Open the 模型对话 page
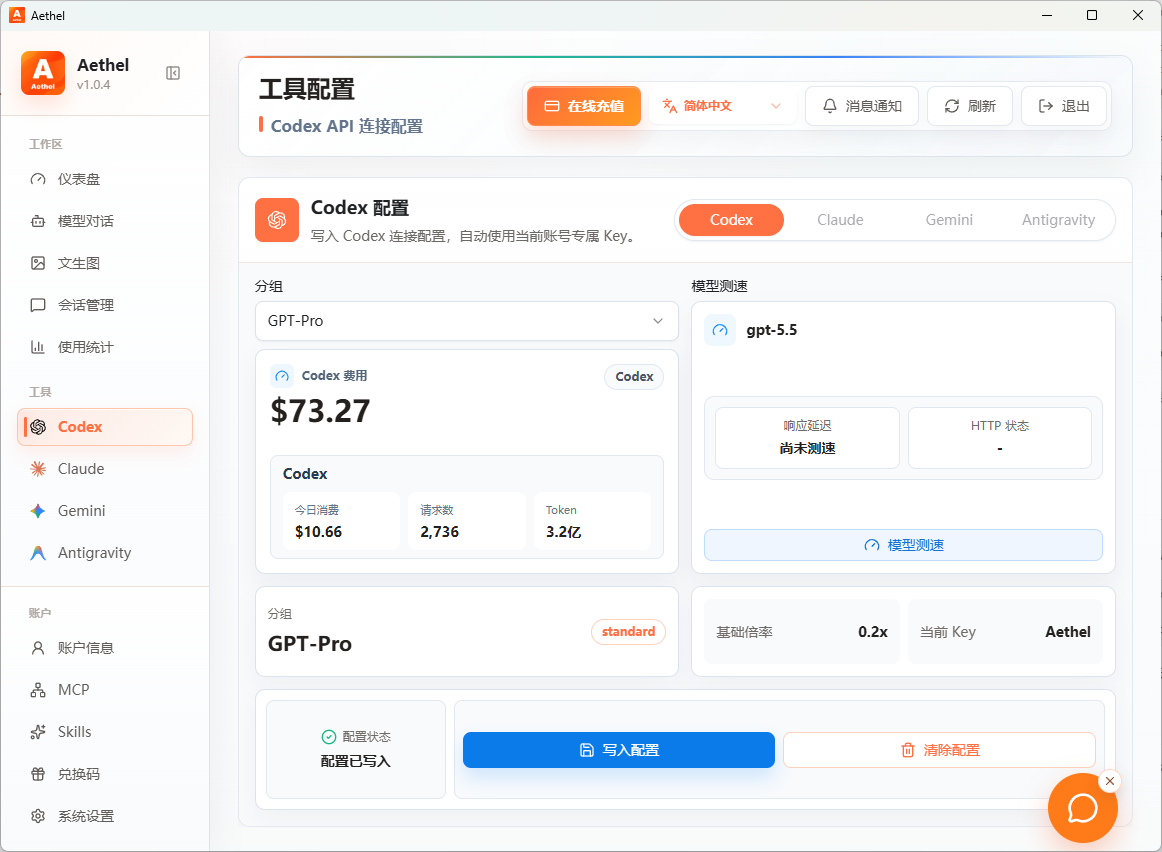This screenshot has height=852, width=1162. 104,221
